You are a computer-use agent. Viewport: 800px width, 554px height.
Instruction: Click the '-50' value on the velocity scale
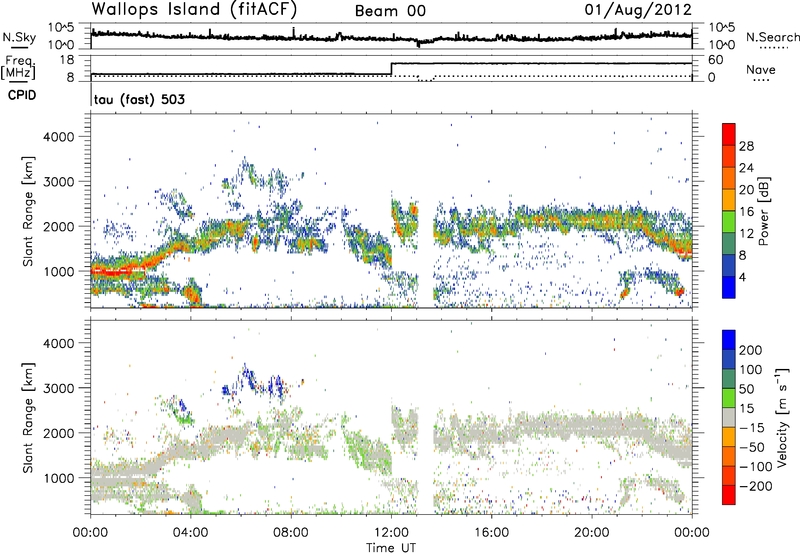click(x=752, y=447)
